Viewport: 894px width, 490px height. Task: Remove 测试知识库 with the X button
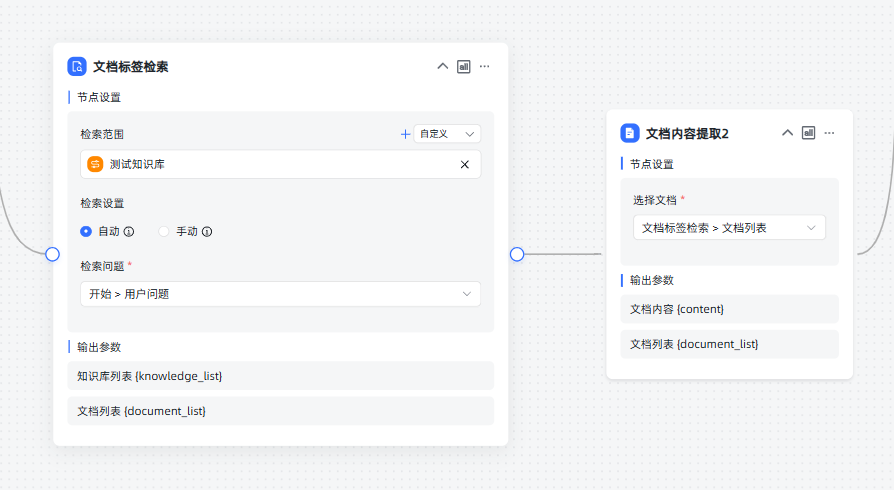pos(464,165)
